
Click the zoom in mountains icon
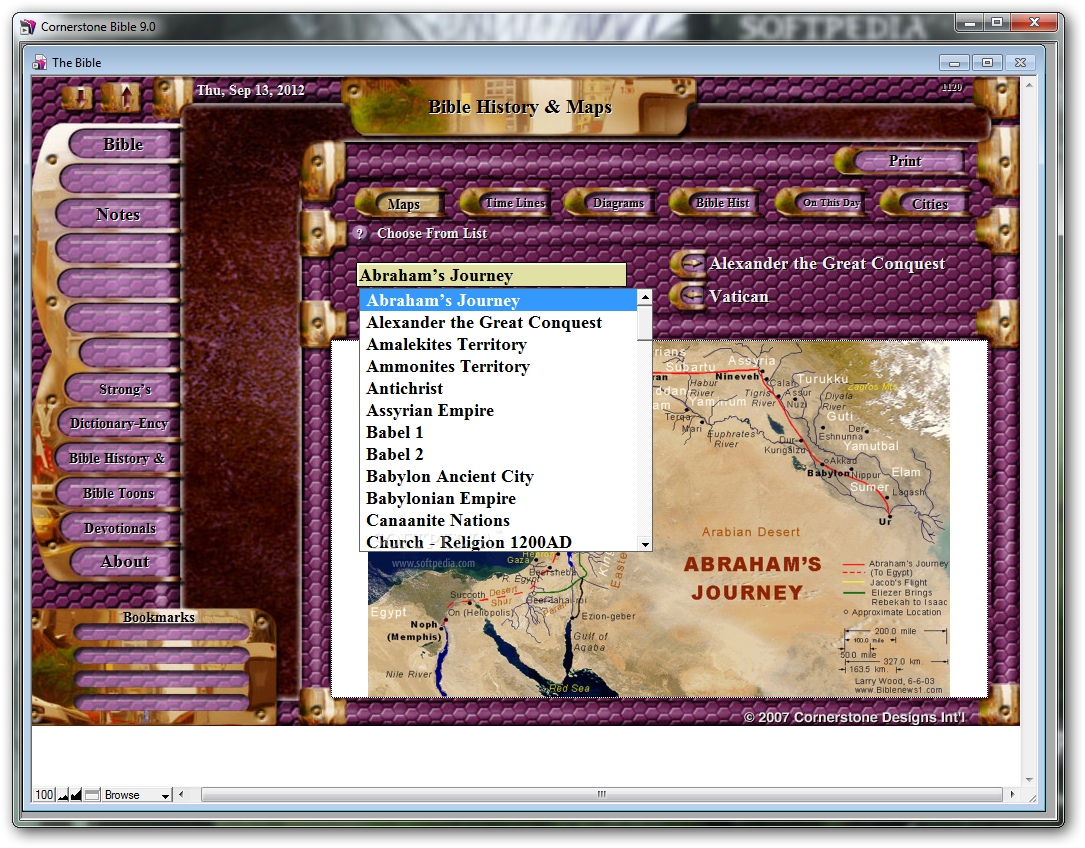[x=76, y=795]
